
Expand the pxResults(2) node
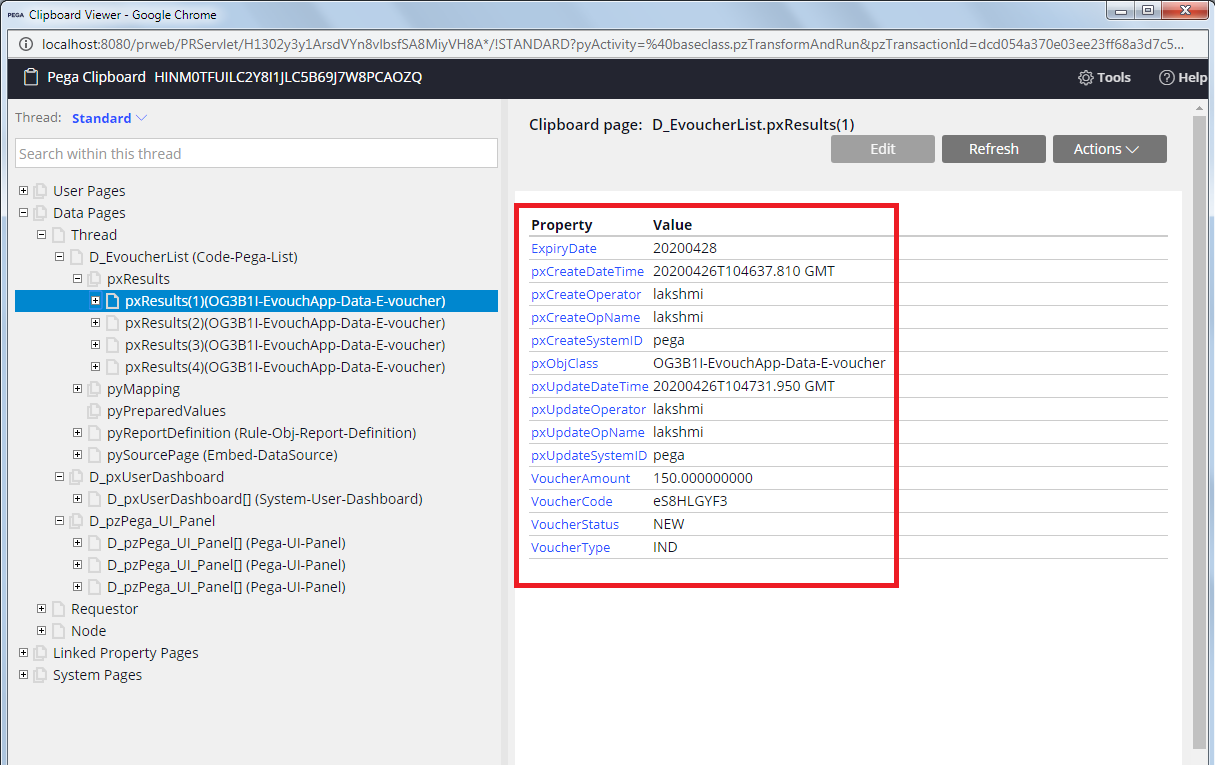pyautogui.click(x=94, y=322)
